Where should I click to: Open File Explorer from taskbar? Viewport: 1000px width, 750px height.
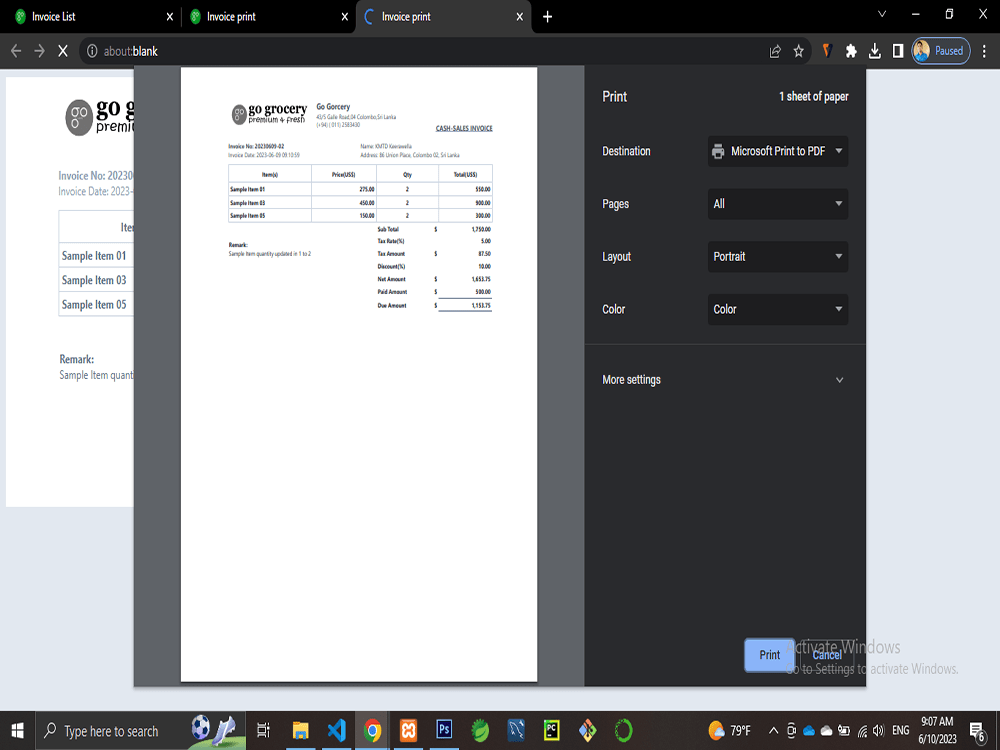300,731
